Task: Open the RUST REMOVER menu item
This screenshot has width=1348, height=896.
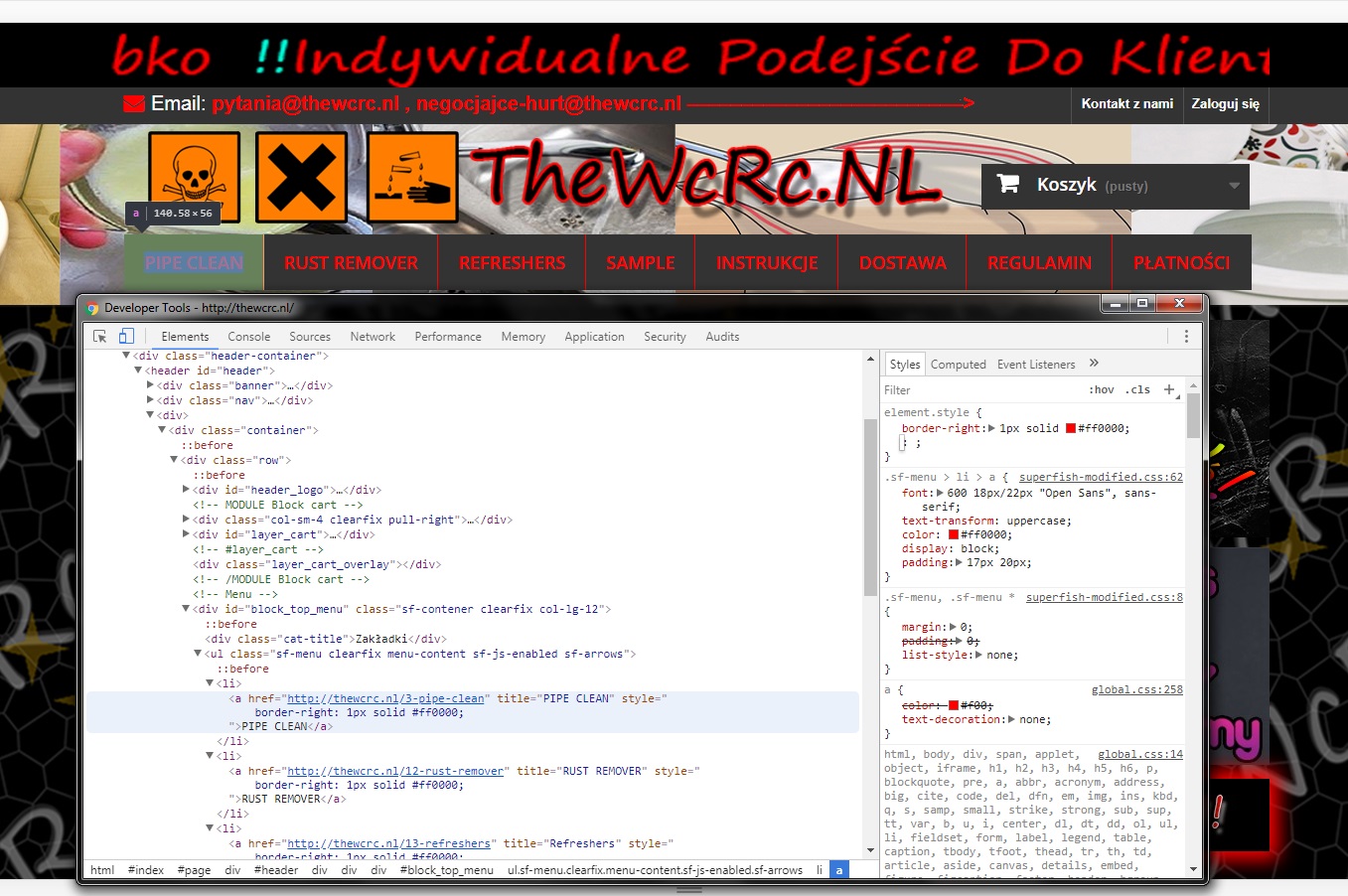Action: coord(351,262)
